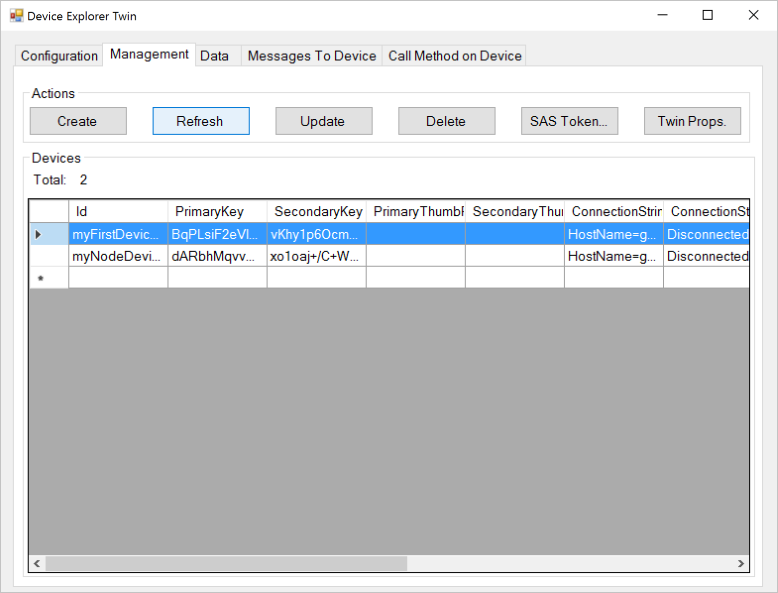
Task: Minimize the Device Explorer Twin window
Action: 662,15
